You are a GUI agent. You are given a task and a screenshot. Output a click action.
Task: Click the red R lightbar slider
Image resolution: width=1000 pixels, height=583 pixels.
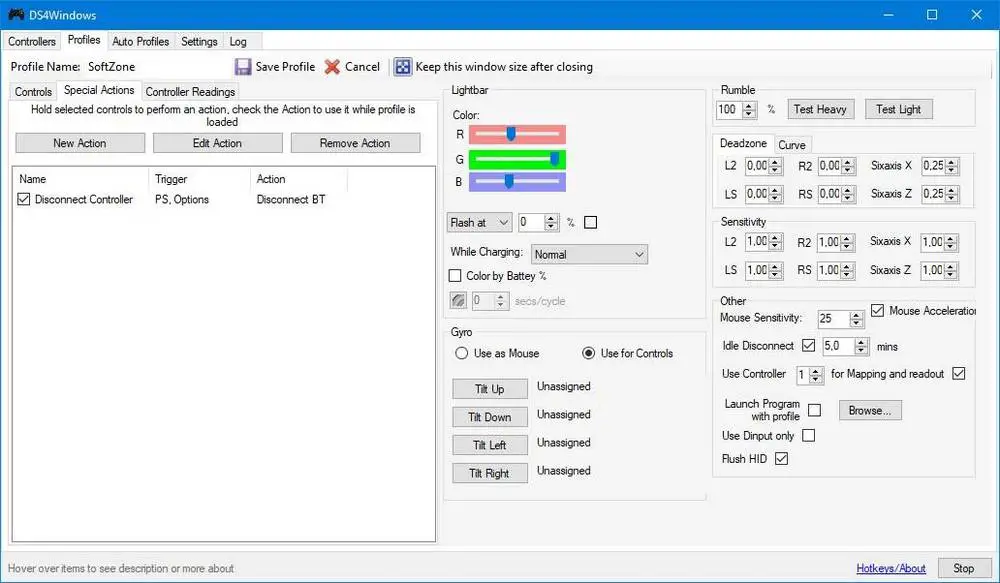coord(517,134)
